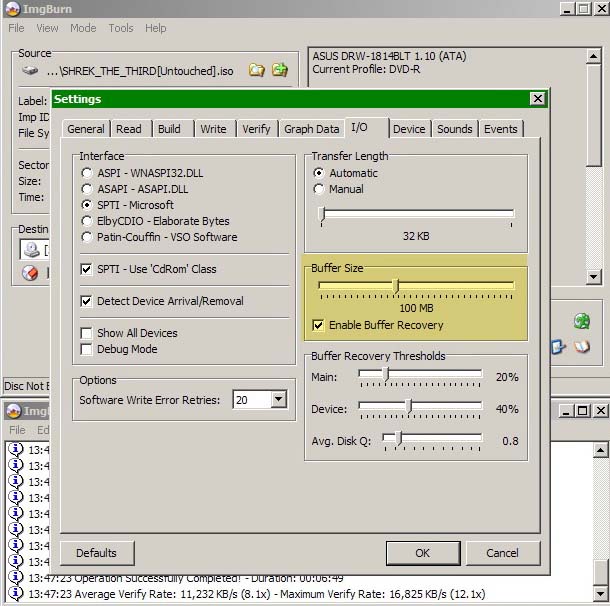
Task: Enable Debug Mode checkbox
Action: click(86, 349)
